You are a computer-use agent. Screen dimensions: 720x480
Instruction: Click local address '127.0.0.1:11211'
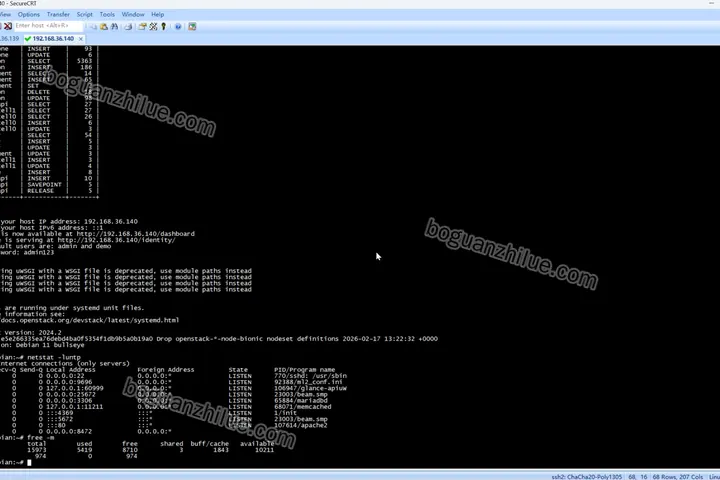(74, 407)
